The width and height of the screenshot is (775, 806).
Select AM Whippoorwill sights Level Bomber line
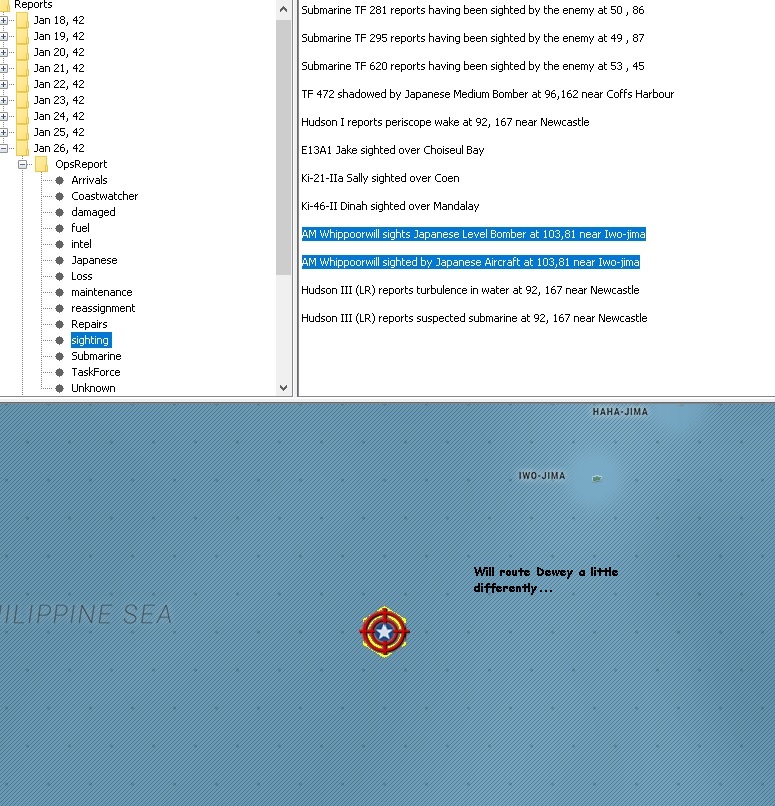(473, 234)
